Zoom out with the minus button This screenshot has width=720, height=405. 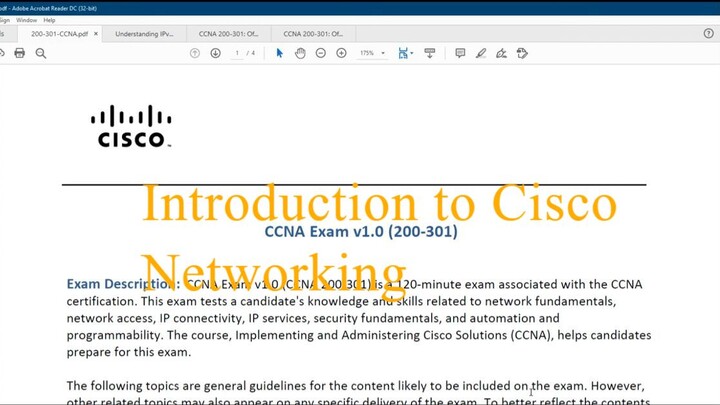pyautogui.click(x=321, y=53)
